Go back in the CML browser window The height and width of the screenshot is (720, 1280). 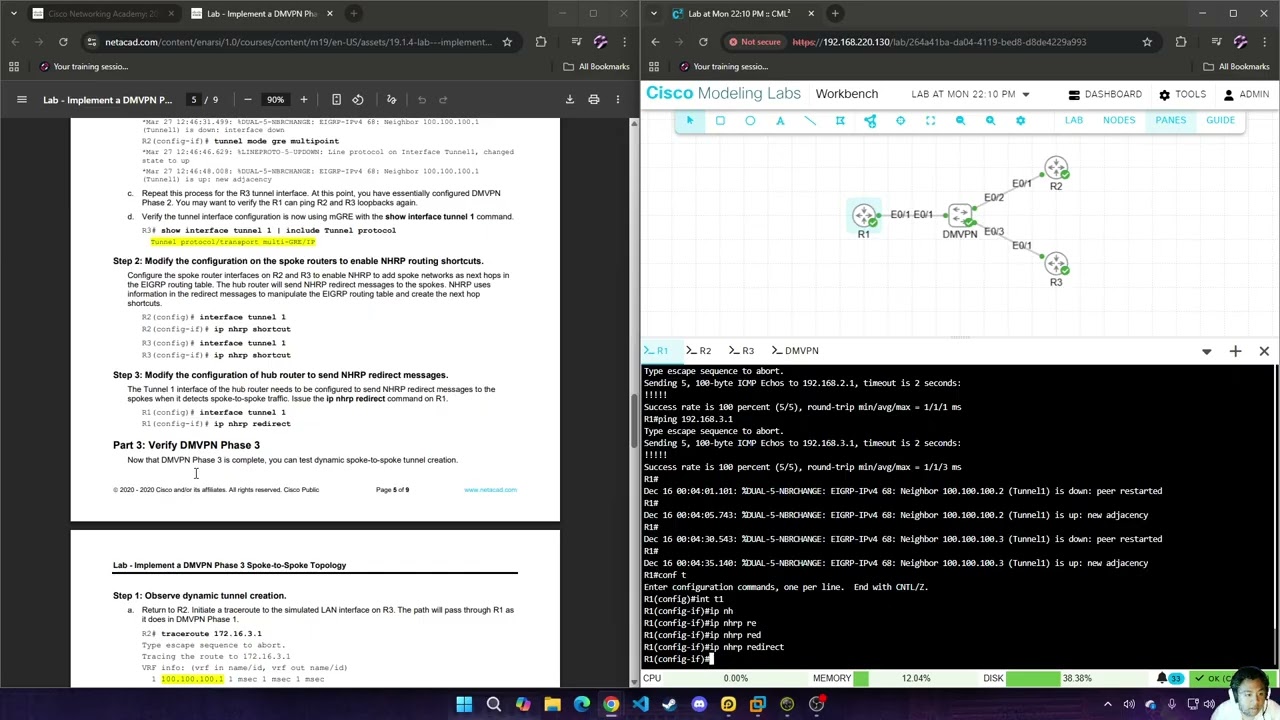click(655, 42)
